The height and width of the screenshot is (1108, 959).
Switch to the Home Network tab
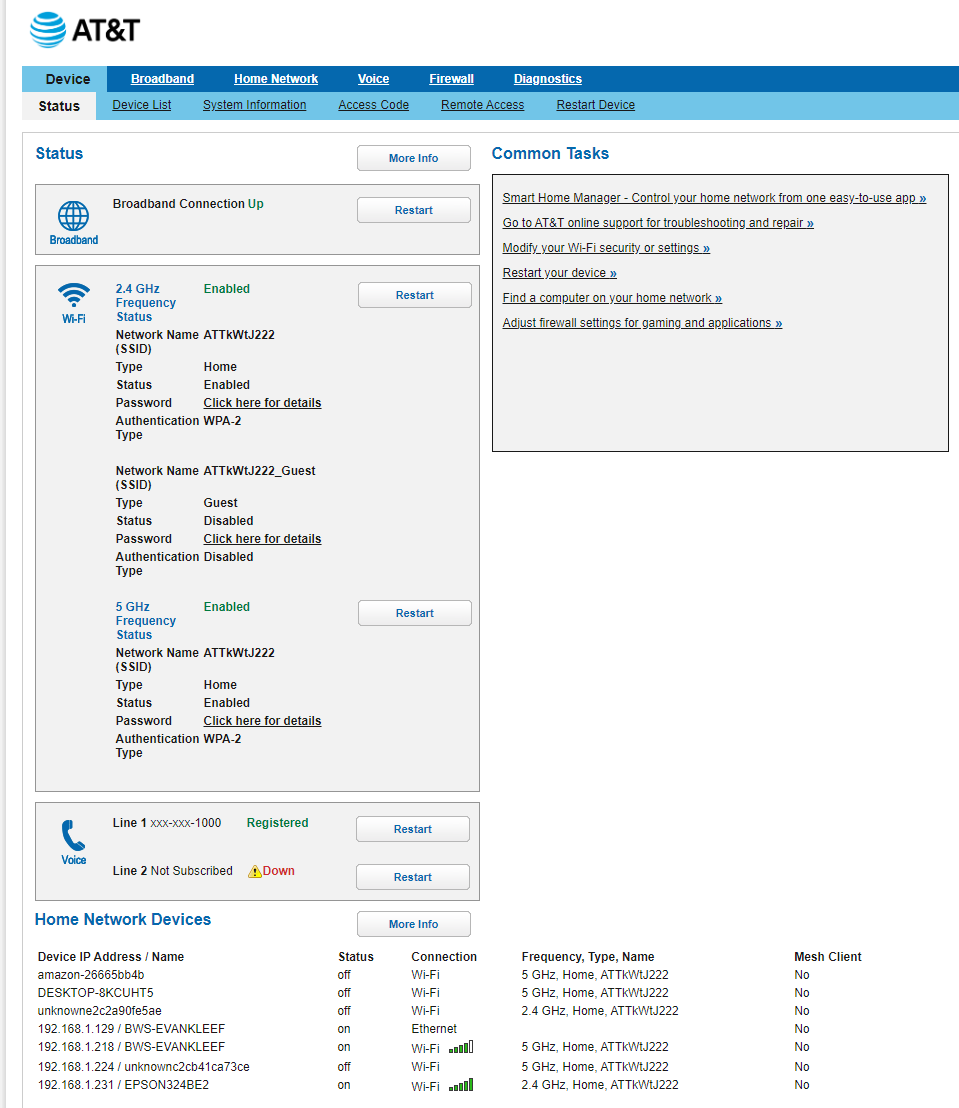[x=275, y=79]
